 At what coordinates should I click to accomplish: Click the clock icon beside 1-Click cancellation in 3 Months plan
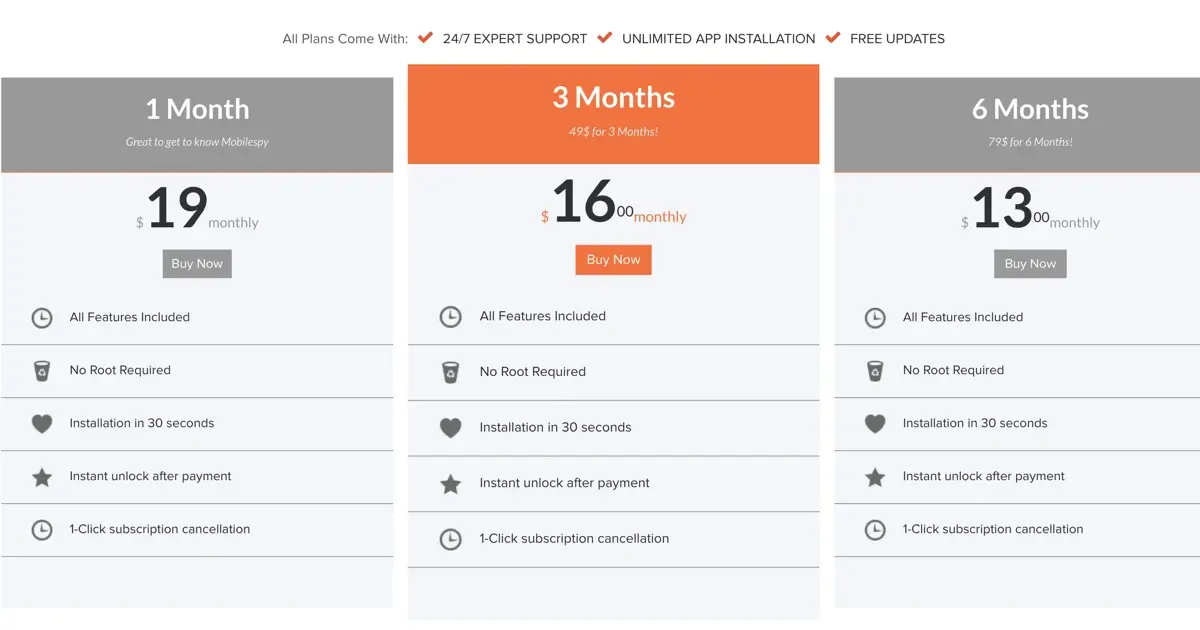pyautogui.click(x=451, y=540)
